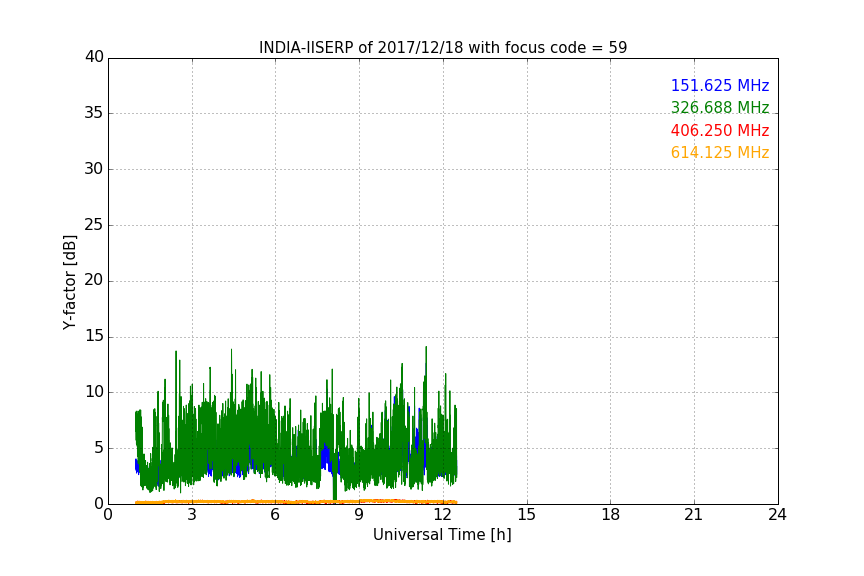
Task: Click the x-axis tick label '12'
Action: (443, 515)
